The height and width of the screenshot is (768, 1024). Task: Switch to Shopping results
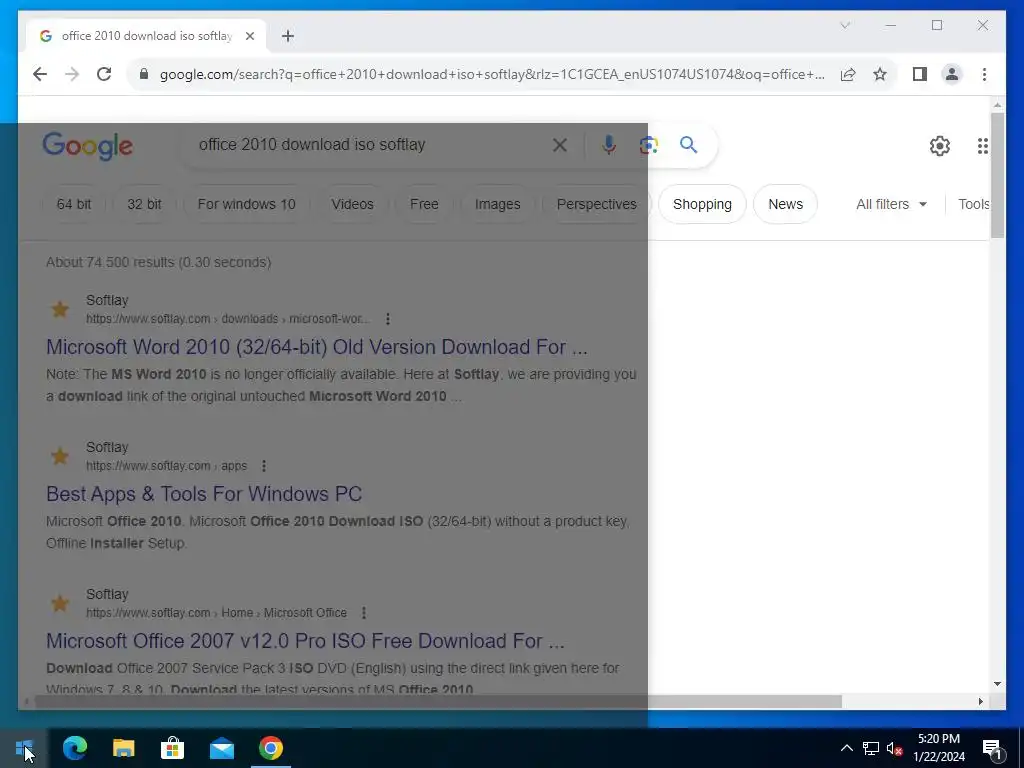click(702, 204)
